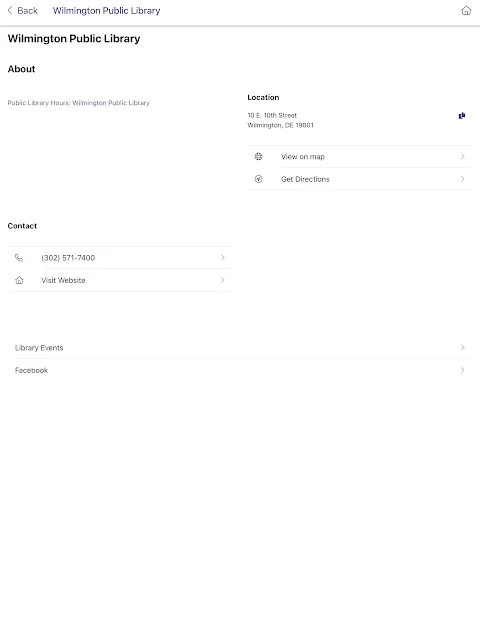Go Back to previous page
Image resolution: width=480 pixels, height=626 pixels.
tap(23, 10)
